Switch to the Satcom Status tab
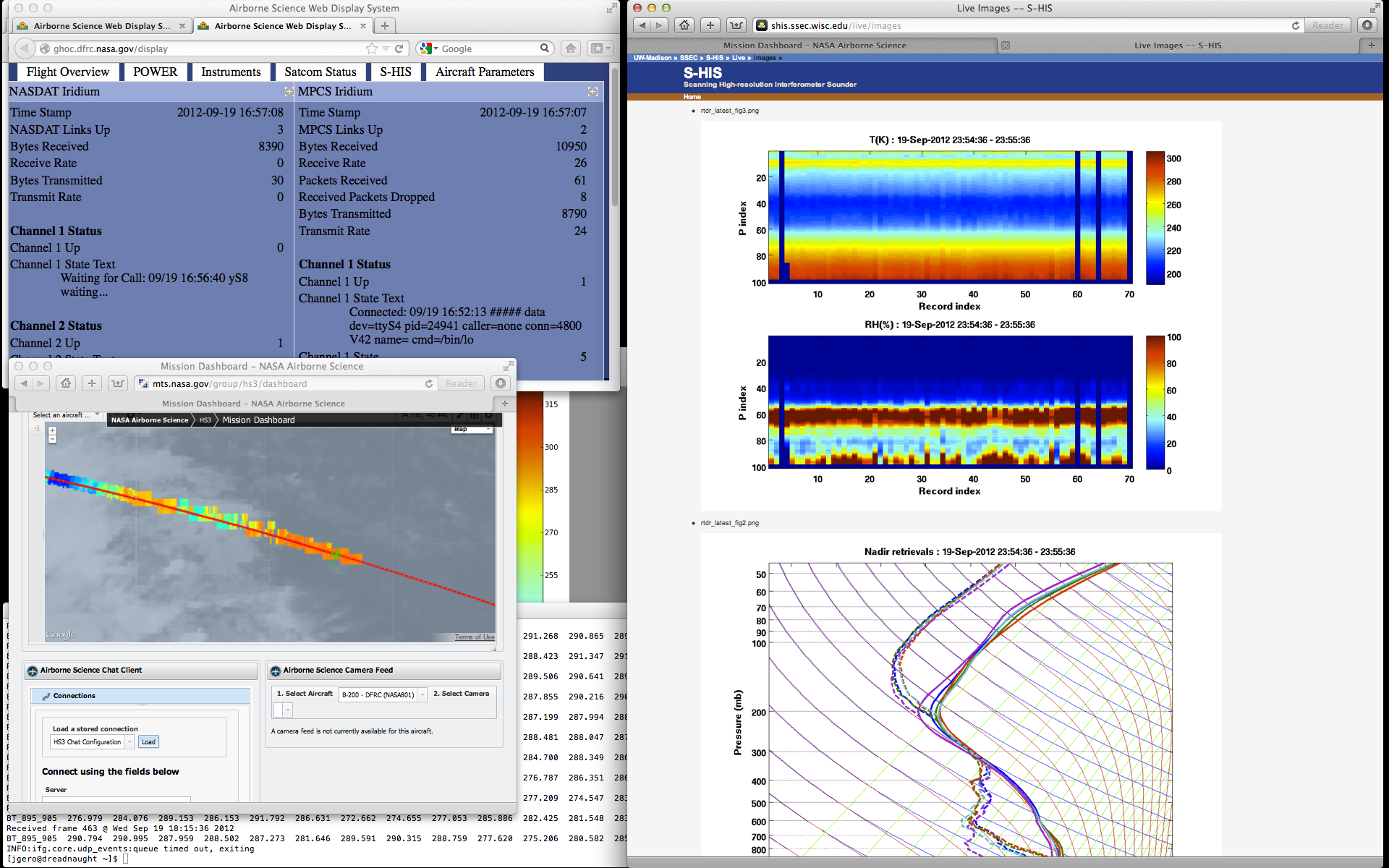This screenshot has width=1389, height=868. [320, 72]
